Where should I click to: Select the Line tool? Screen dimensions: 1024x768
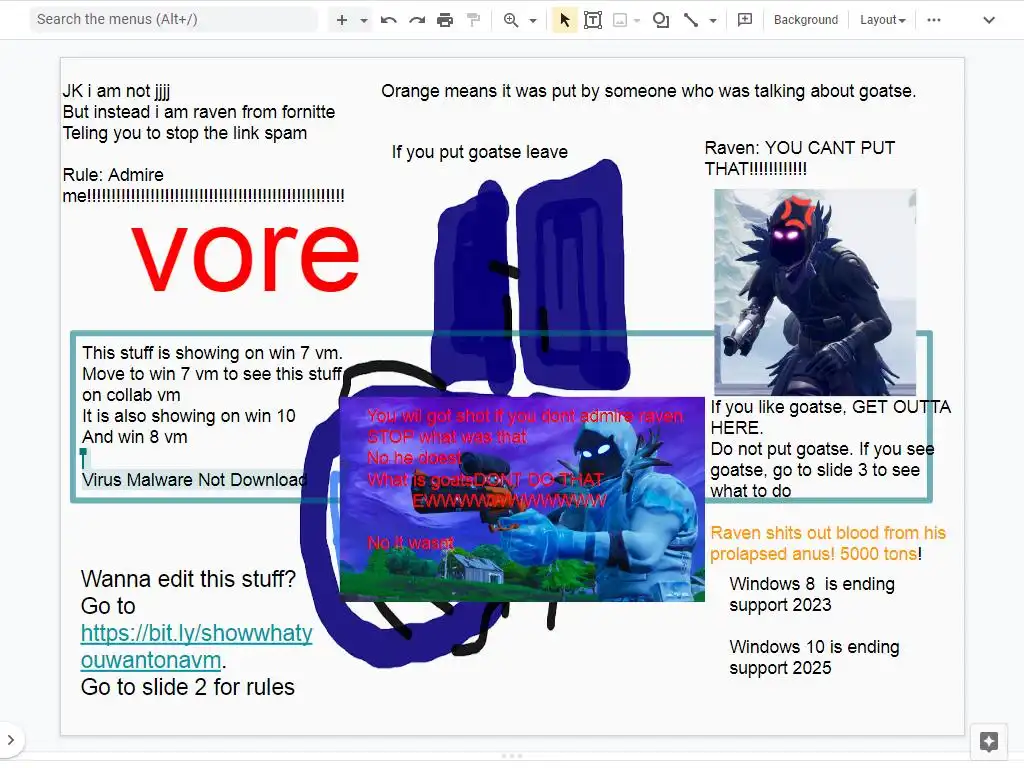(x=691, y=20)
